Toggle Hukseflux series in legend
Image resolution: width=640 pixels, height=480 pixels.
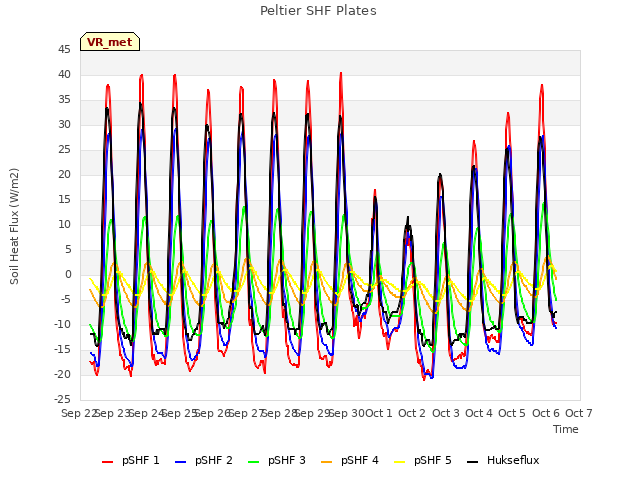[503, 460]
